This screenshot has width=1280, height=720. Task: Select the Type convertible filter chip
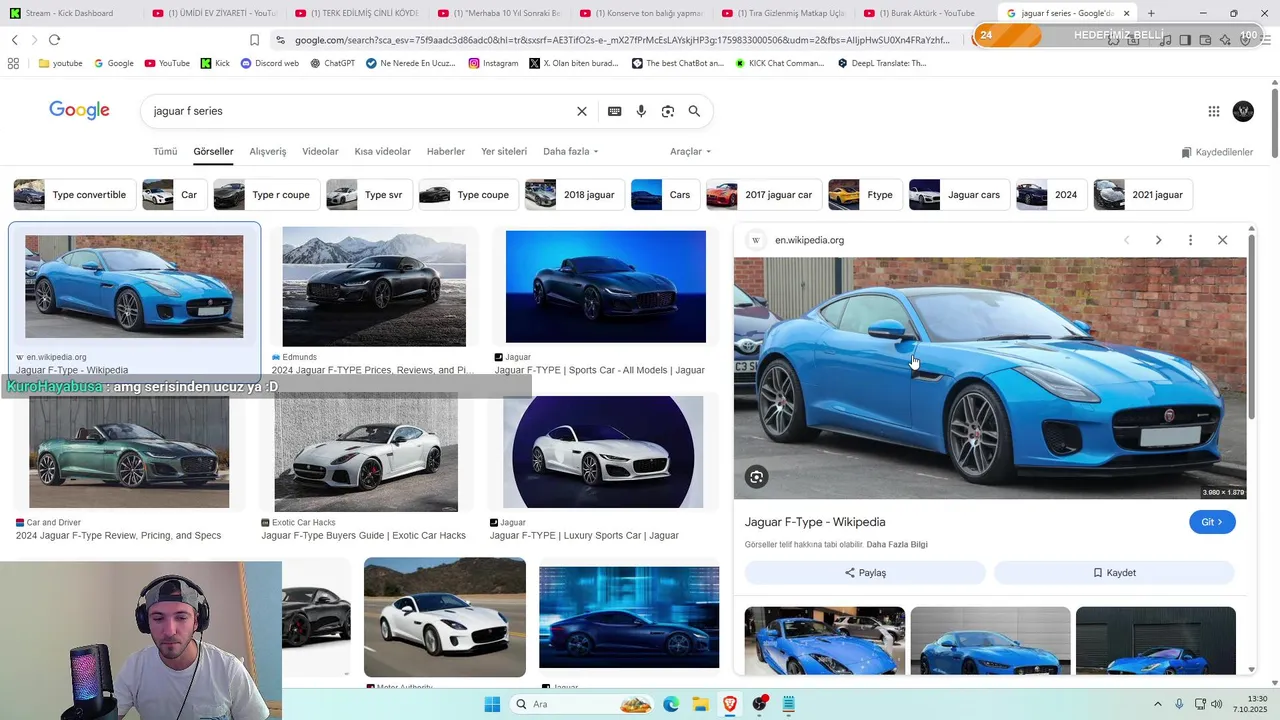pyautogui.click(x=74, y=195)
